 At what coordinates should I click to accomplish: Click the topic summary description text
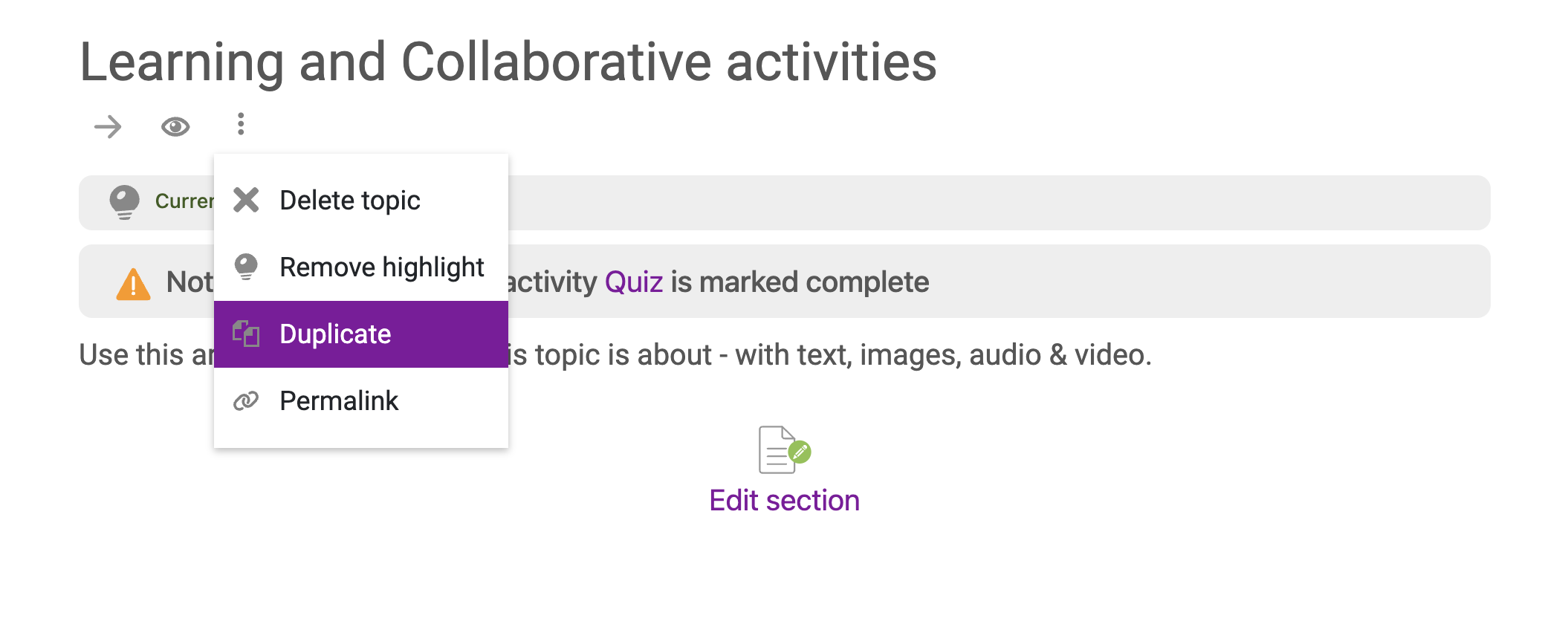(615, 355)
